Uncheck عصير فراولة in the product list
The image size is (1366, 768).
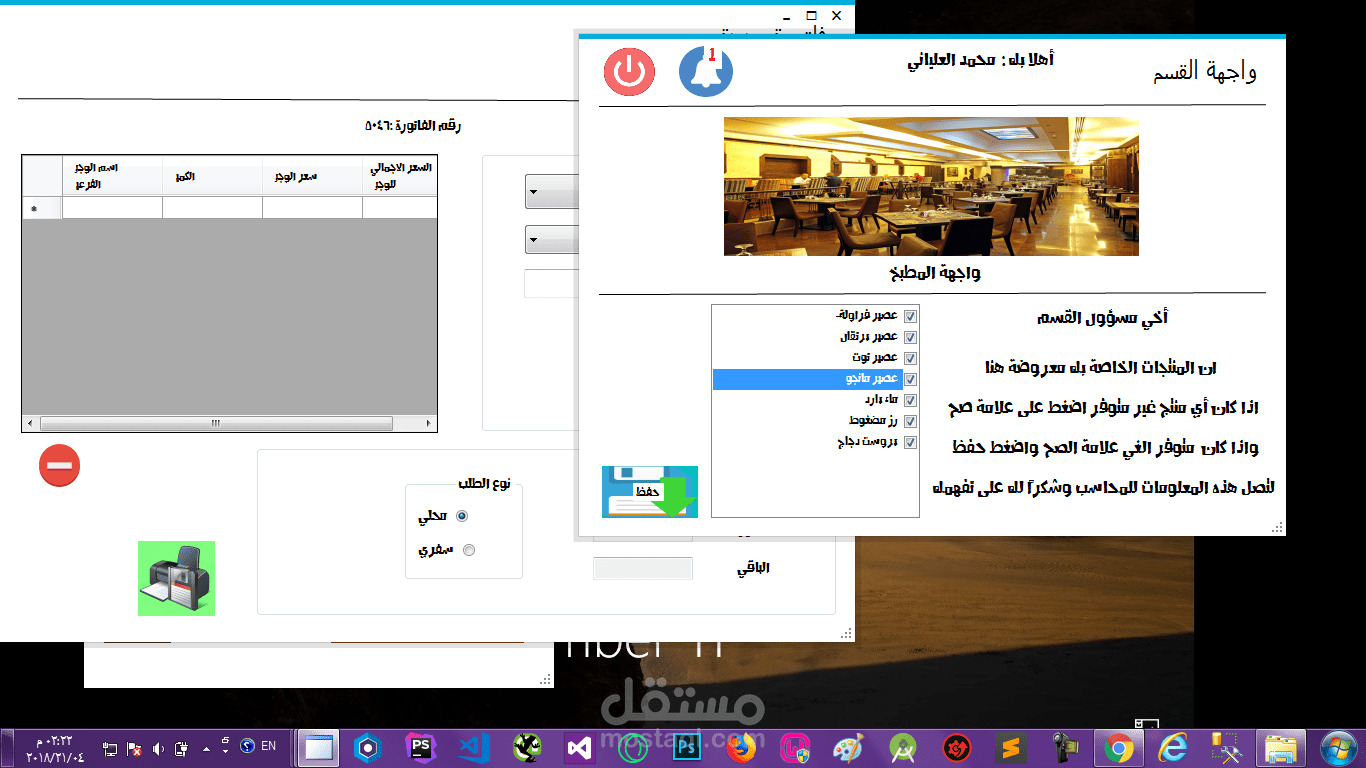pos(910,316)
